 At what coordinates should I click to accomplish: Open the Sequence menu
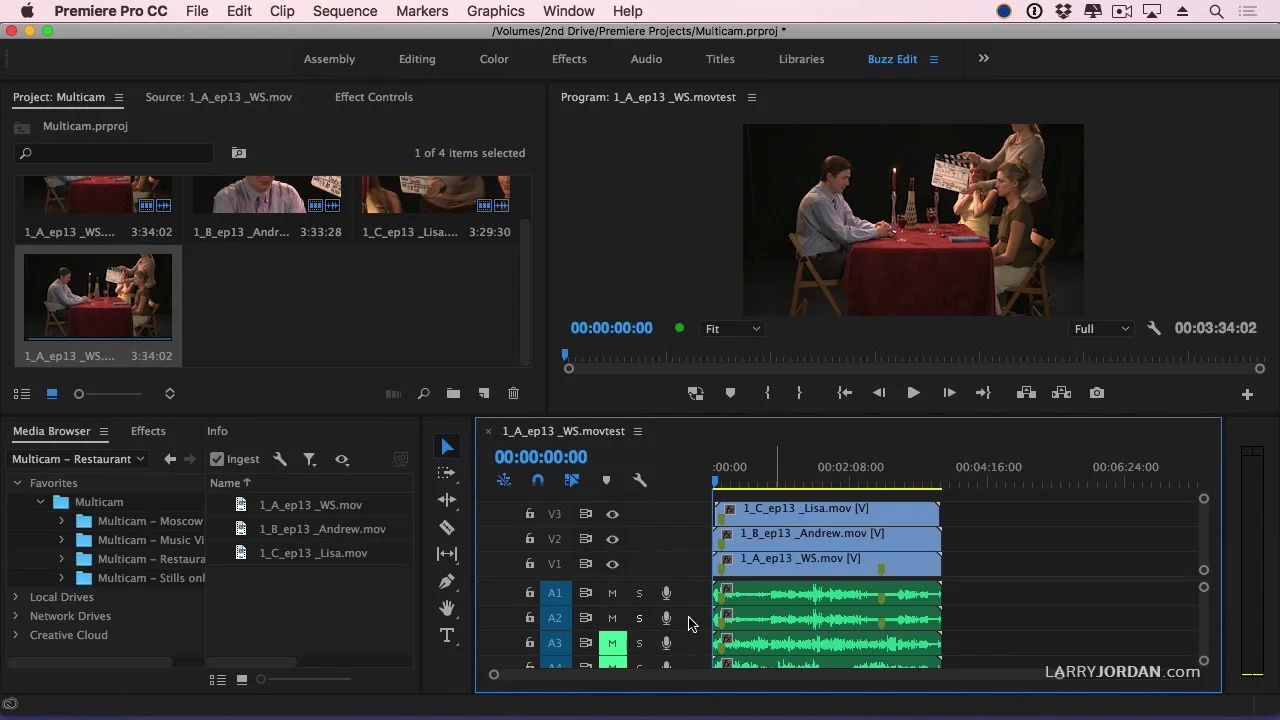pyautogui.click(x=344, y=11)
